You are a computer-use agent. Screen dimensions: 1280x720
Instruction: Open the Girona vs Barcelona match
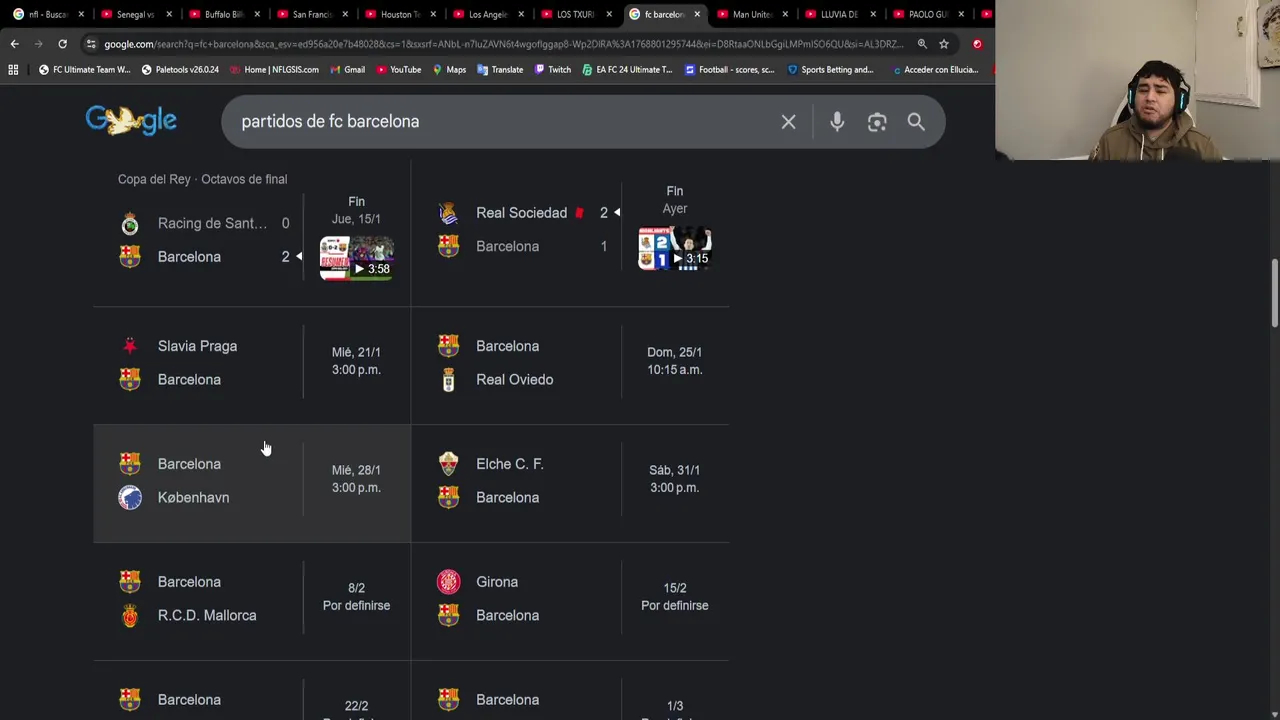click(x=571, y=601)
